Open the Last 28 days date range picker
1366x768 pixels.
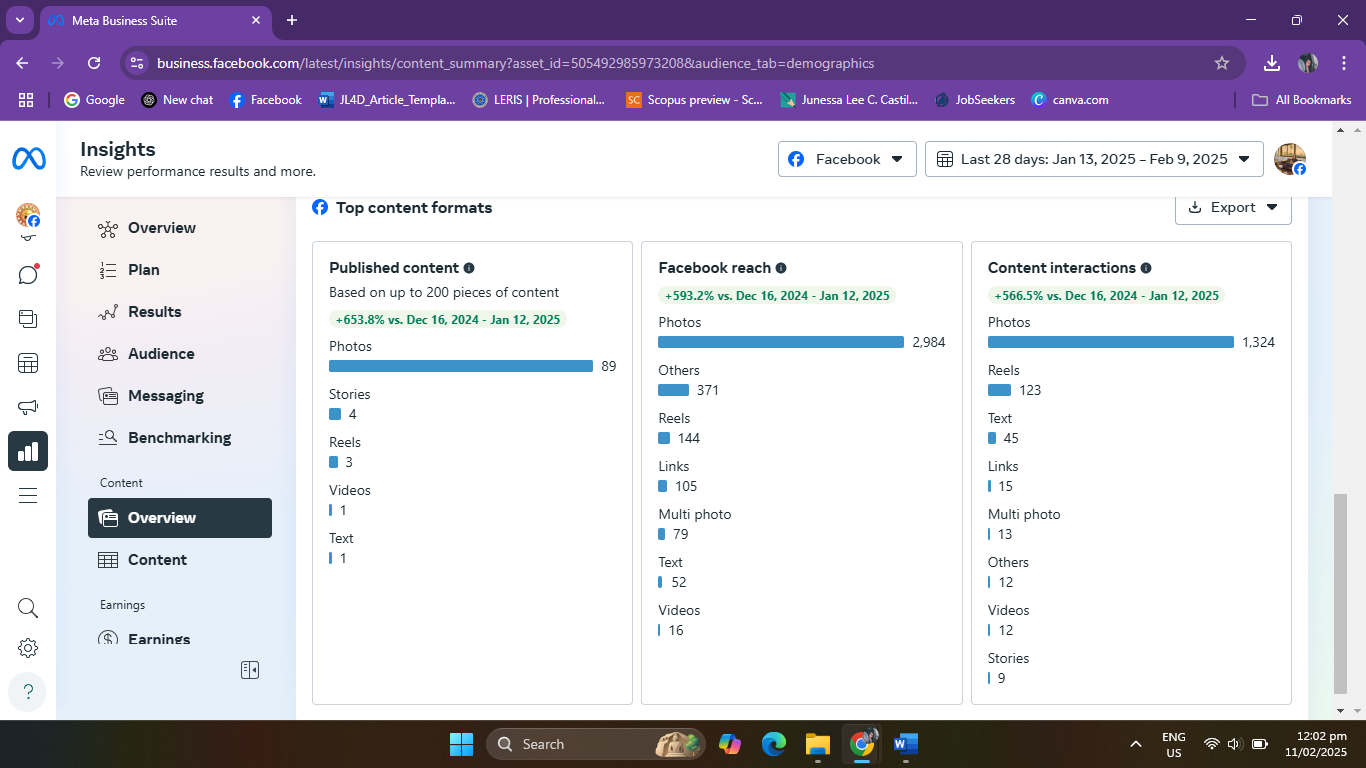[x=1093, y=159]
